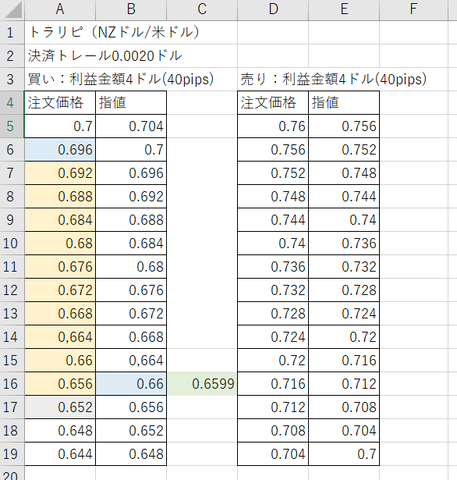Select cell E19 with value 0.7
This screenshot has width=457, height=480.
click(344, 454)
